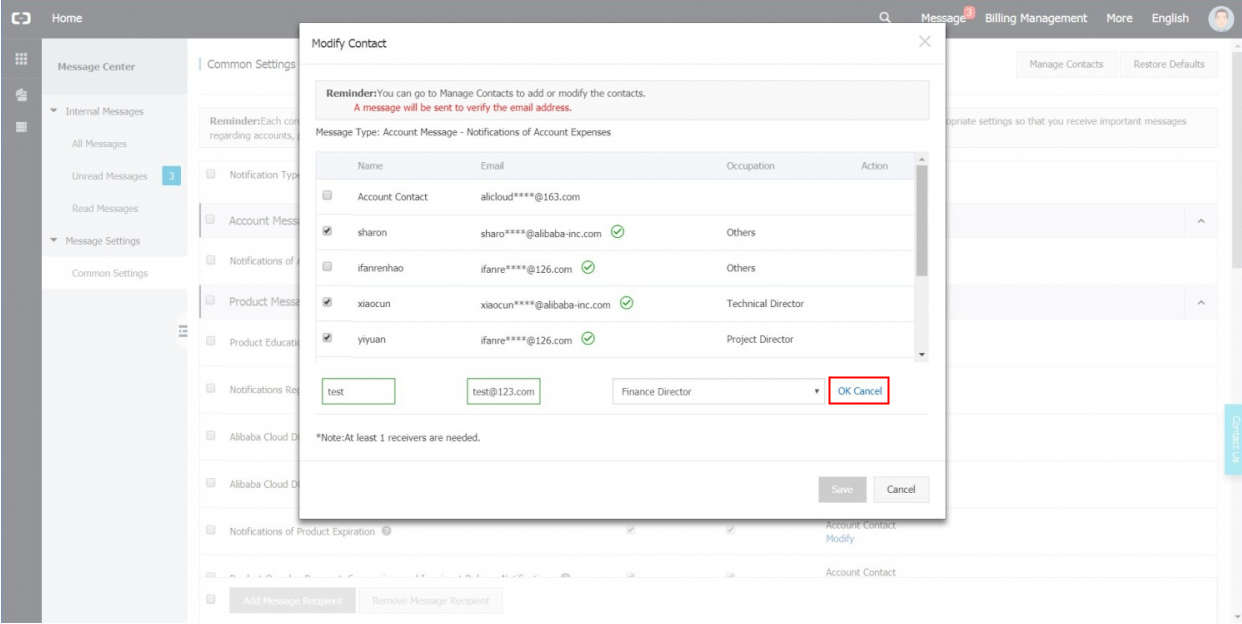The image size is (1242, 624).
Task: Open the Finance Director occupation dropdown
Action: 718,391
